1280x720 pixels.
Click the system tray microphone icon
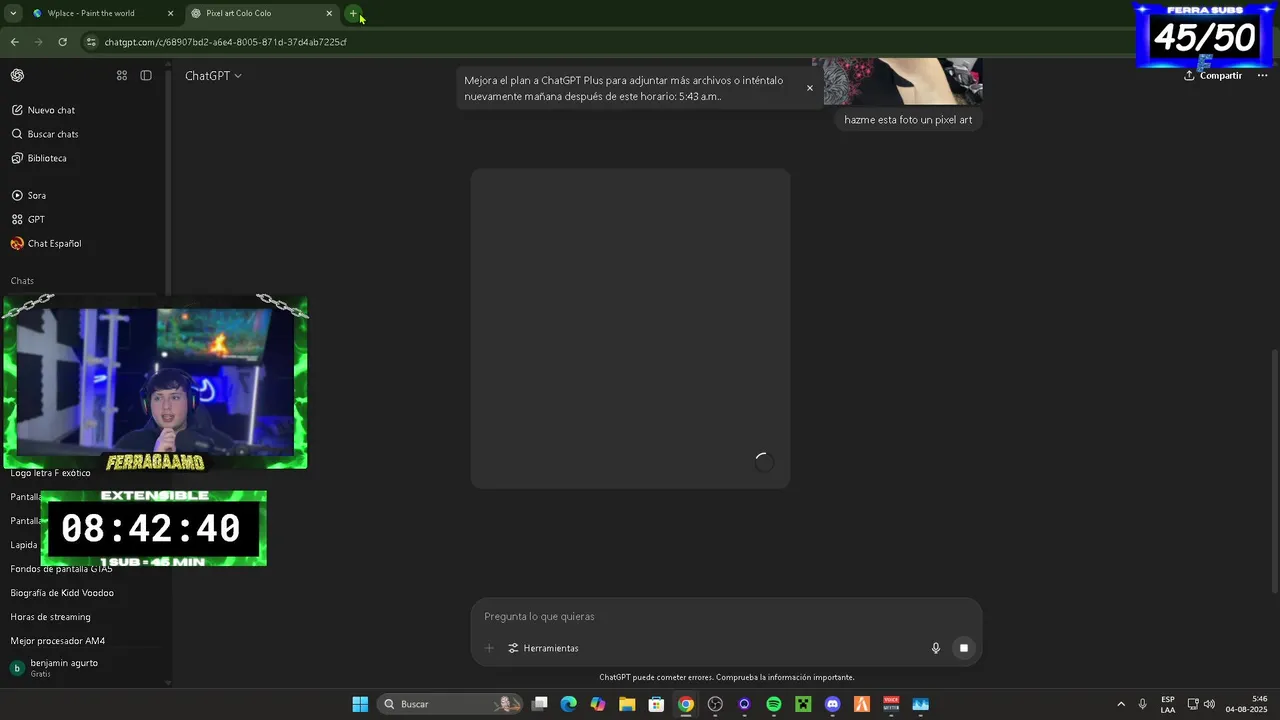click(x=1143, y=704)
